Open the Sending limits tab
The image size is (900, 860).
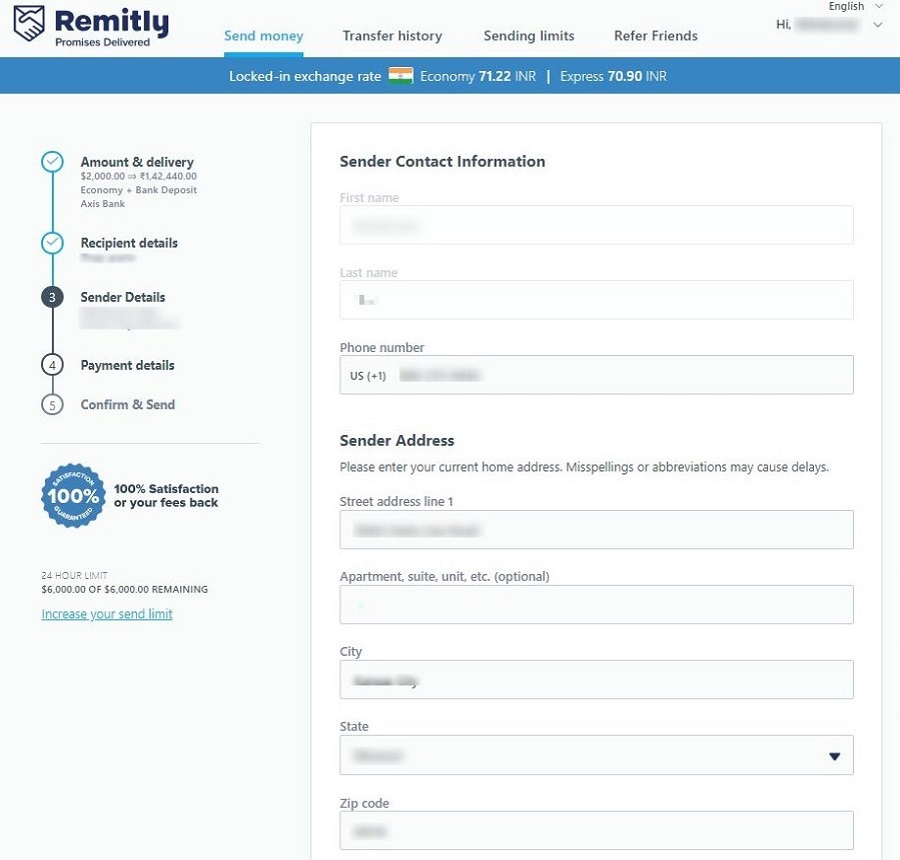pos(529,36)
